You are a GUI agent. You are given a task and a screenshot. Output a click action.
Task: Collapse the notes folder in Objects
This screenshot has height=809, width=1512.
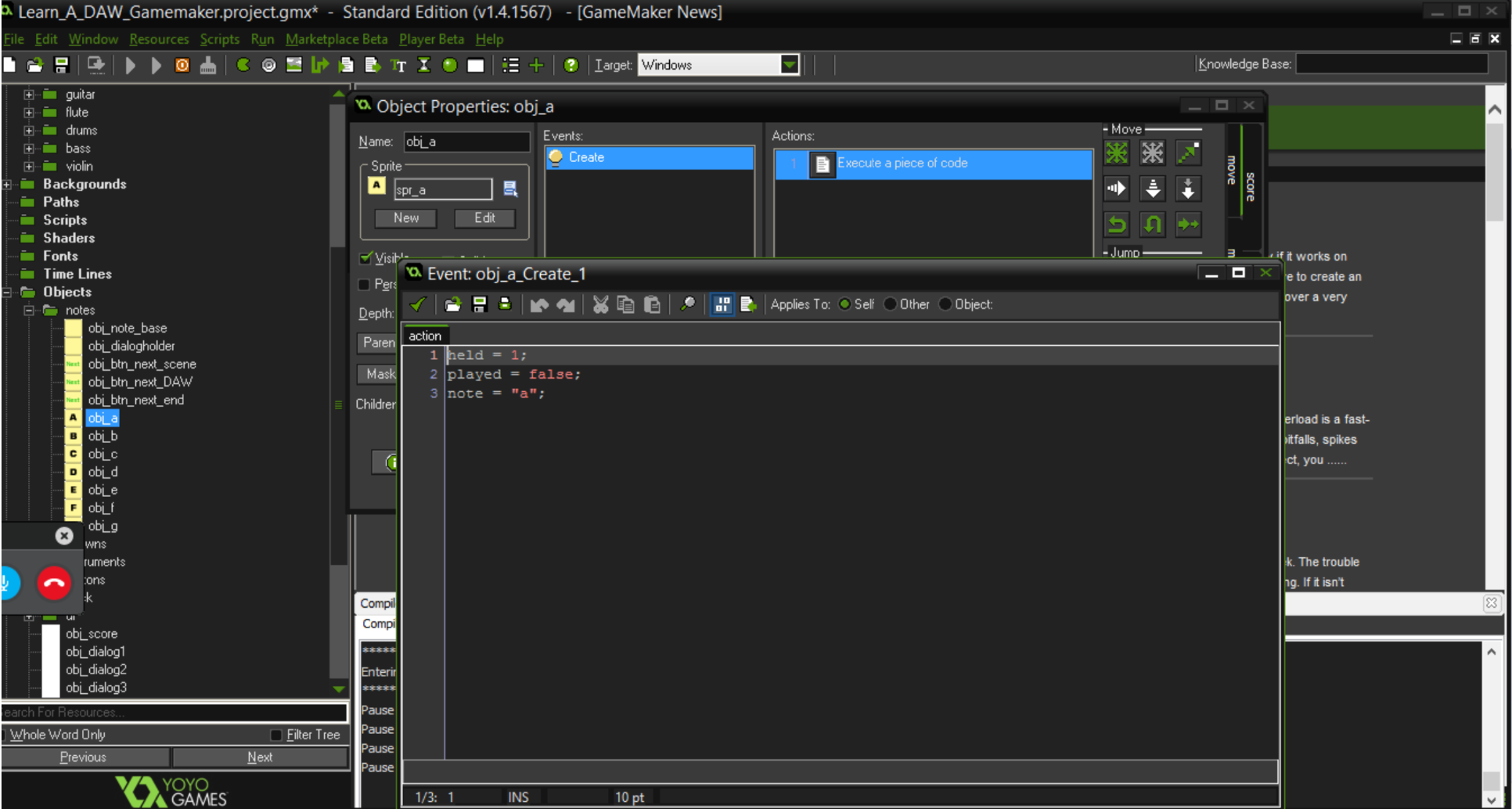click(29, 311)
